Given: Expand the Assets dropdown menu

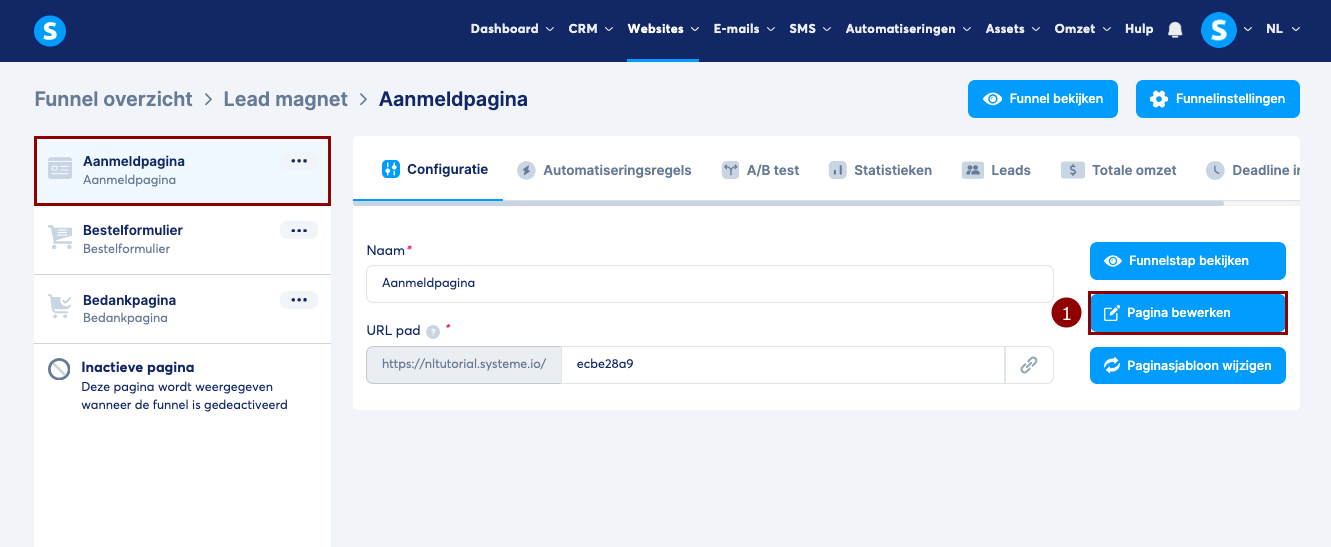Looking at the screenshot, I should click(x=1013, y=29).
